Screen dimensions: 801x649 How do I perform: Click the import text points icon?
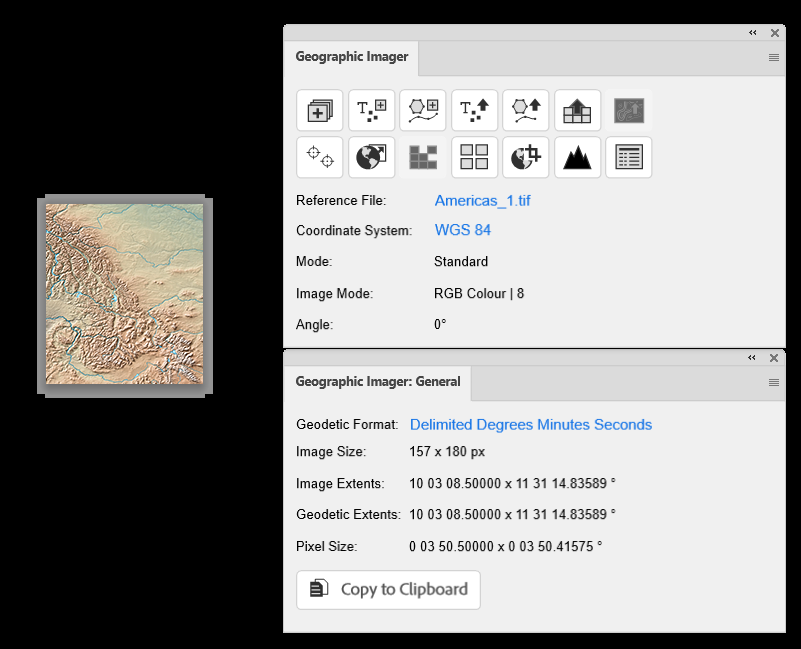tap(371, 110)
